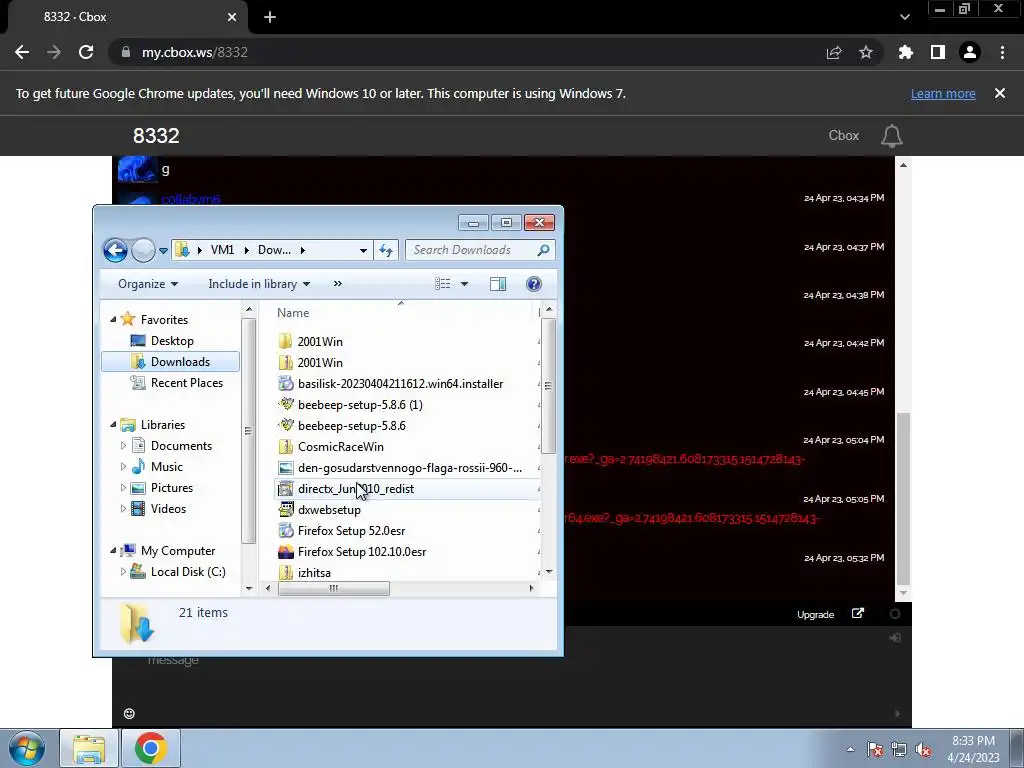Select beebeep-setup-5.8.6 (1) file
Viewport: 1024px width, 768px height.
coord(360,405)
